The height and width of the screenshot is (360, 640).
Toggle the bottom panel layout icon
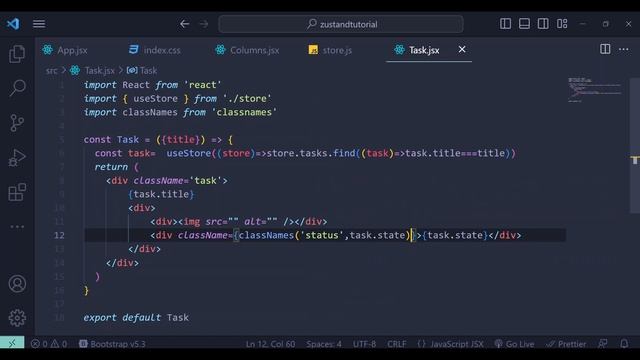coord(524,24)
